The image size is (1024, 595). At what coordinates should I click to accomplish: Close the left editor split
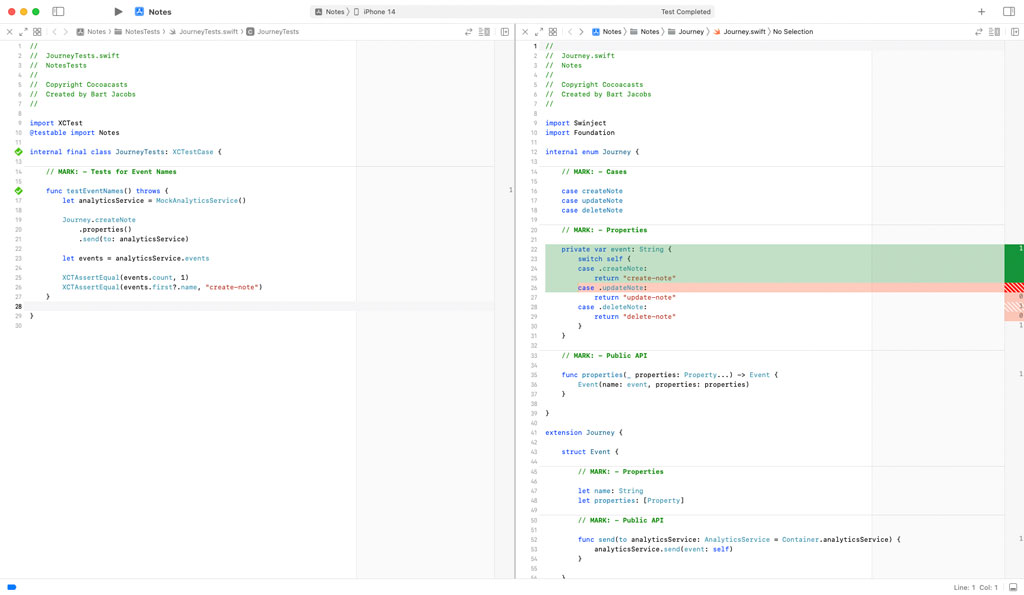coord(9,31)
